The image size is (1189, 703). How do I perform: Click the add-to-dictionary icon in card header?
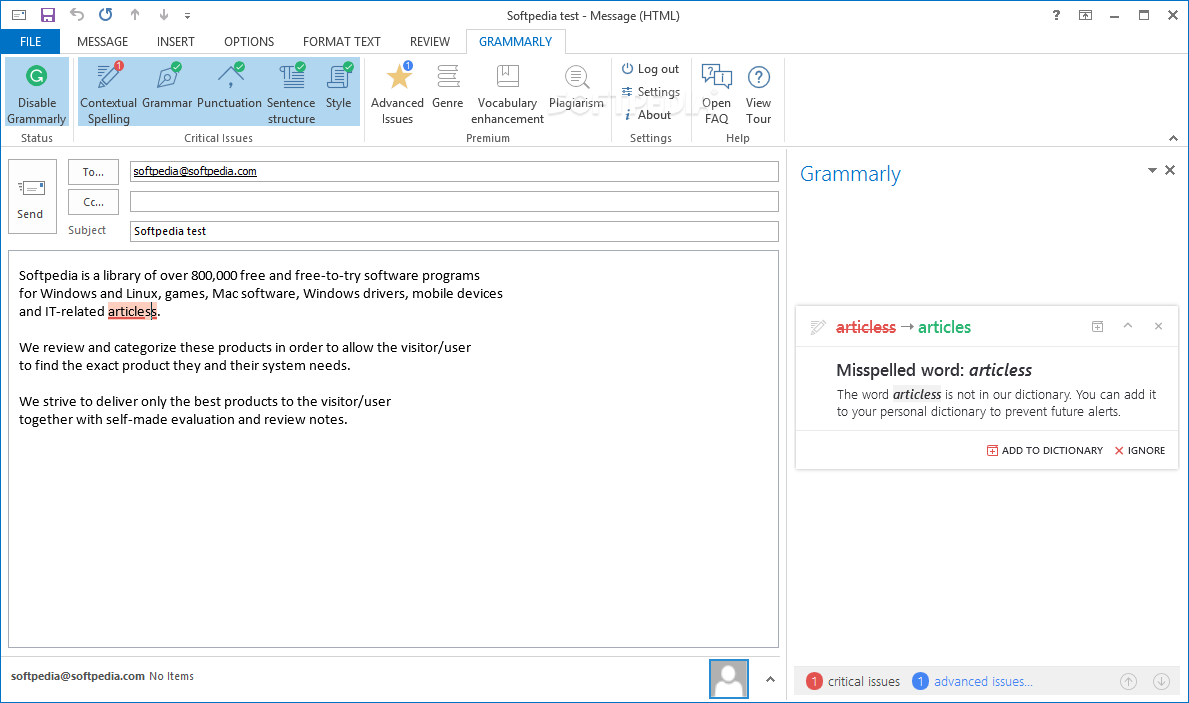point(1097,327)
